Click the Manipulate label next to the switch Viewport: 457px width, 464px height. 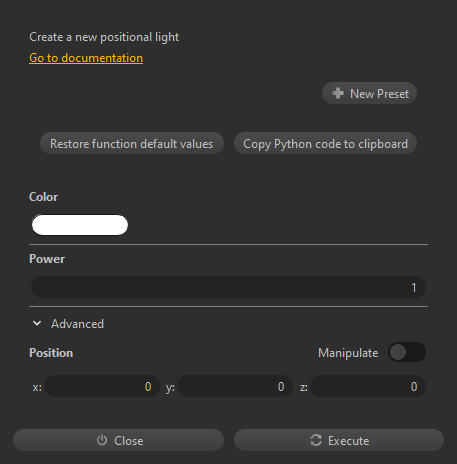point(348,353)
